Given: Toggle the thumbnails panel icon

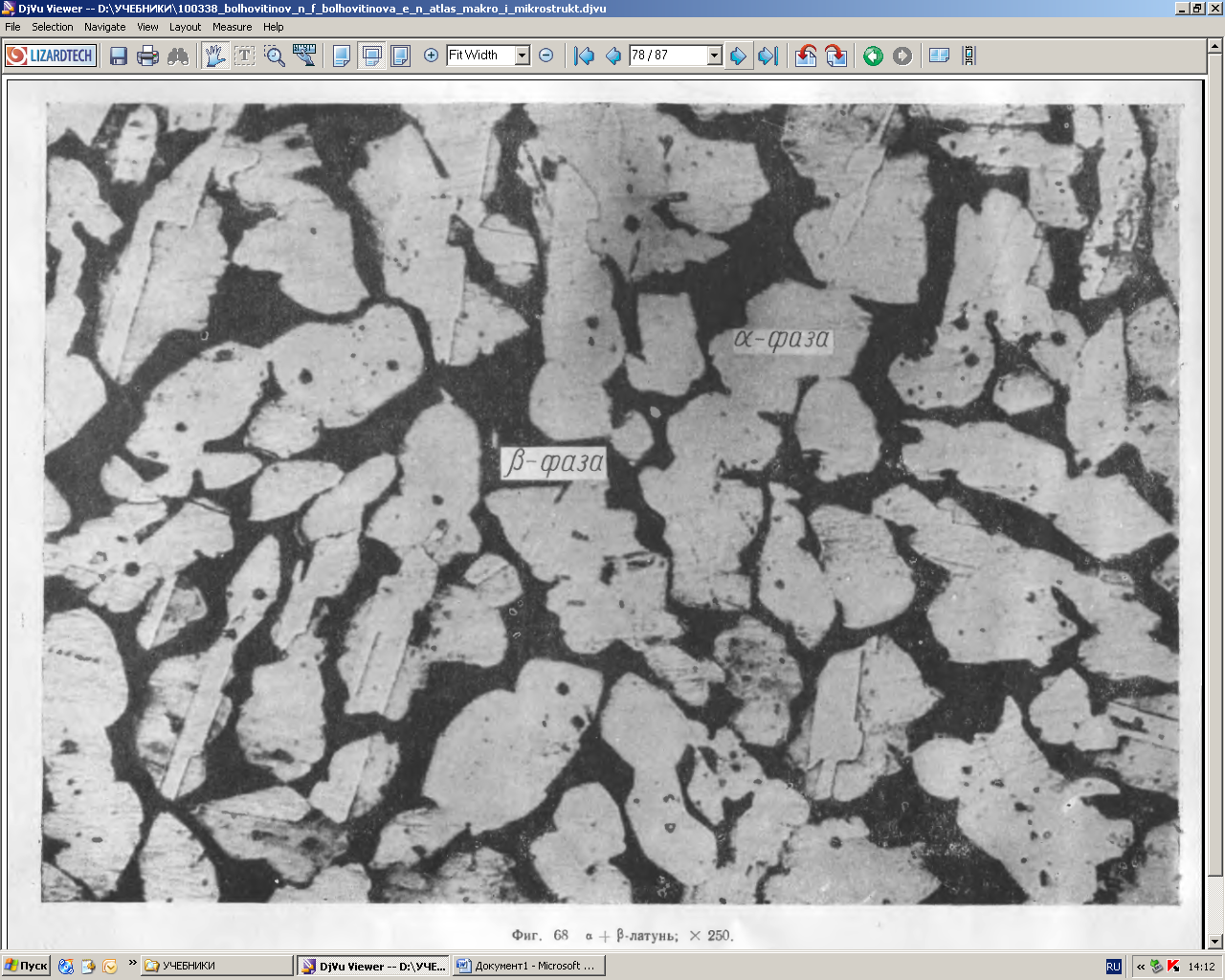Looking at the screenshot, I should pos(939,56).
